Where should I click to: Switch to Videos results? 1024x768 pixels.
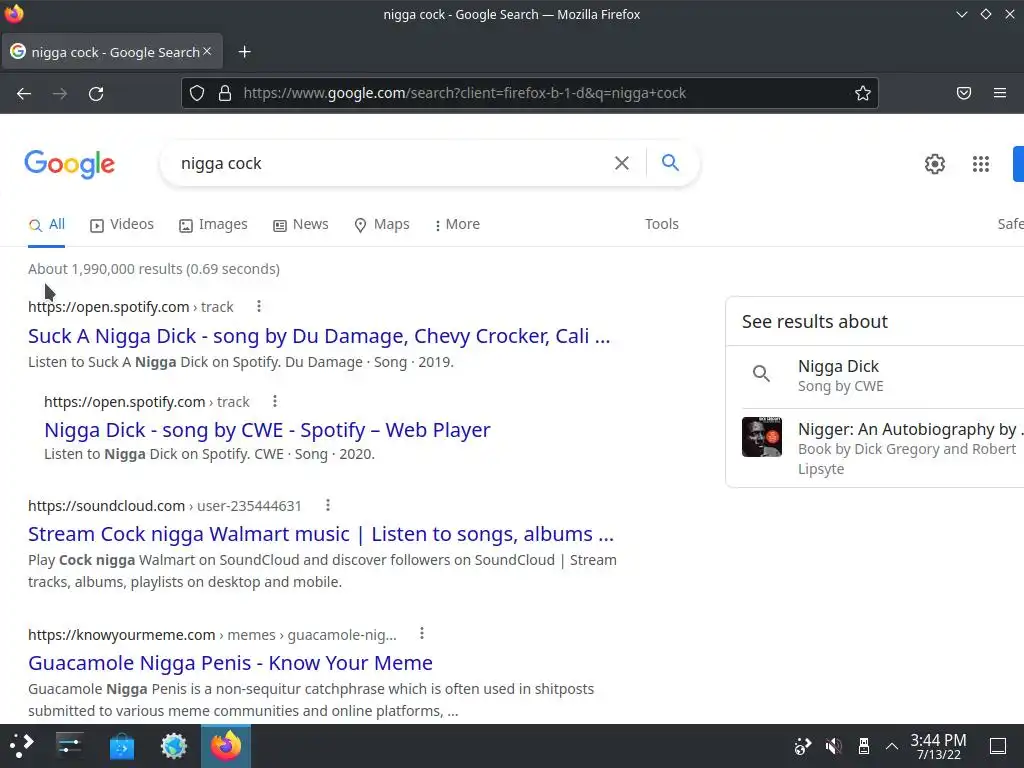122,225
